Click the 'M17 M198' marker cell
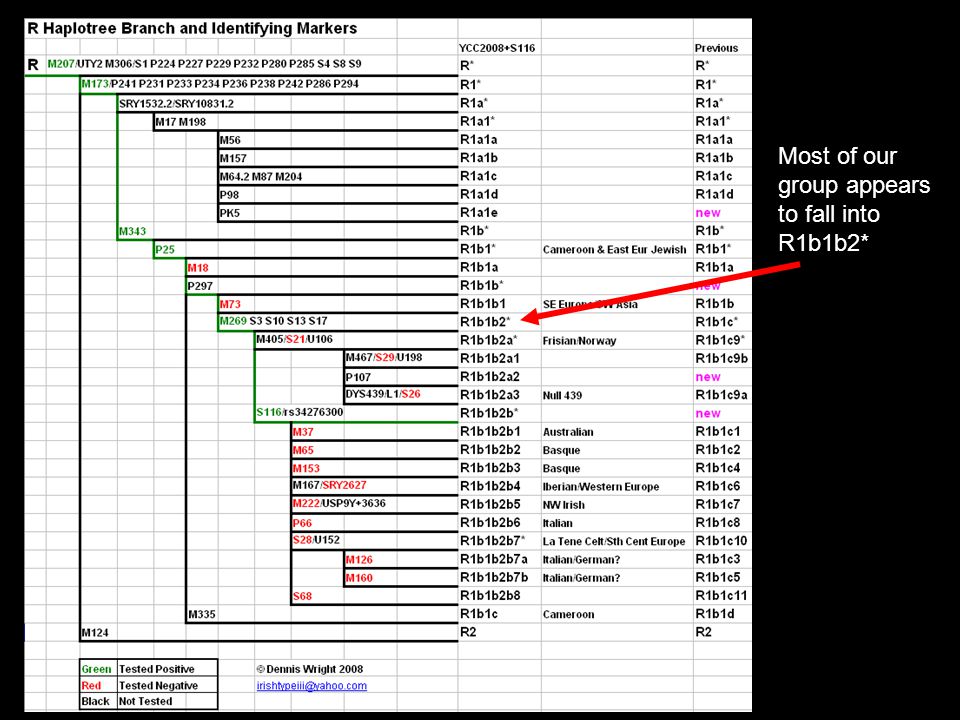The width and height of the screenshot is (960, 720). [x=181, y=122]
